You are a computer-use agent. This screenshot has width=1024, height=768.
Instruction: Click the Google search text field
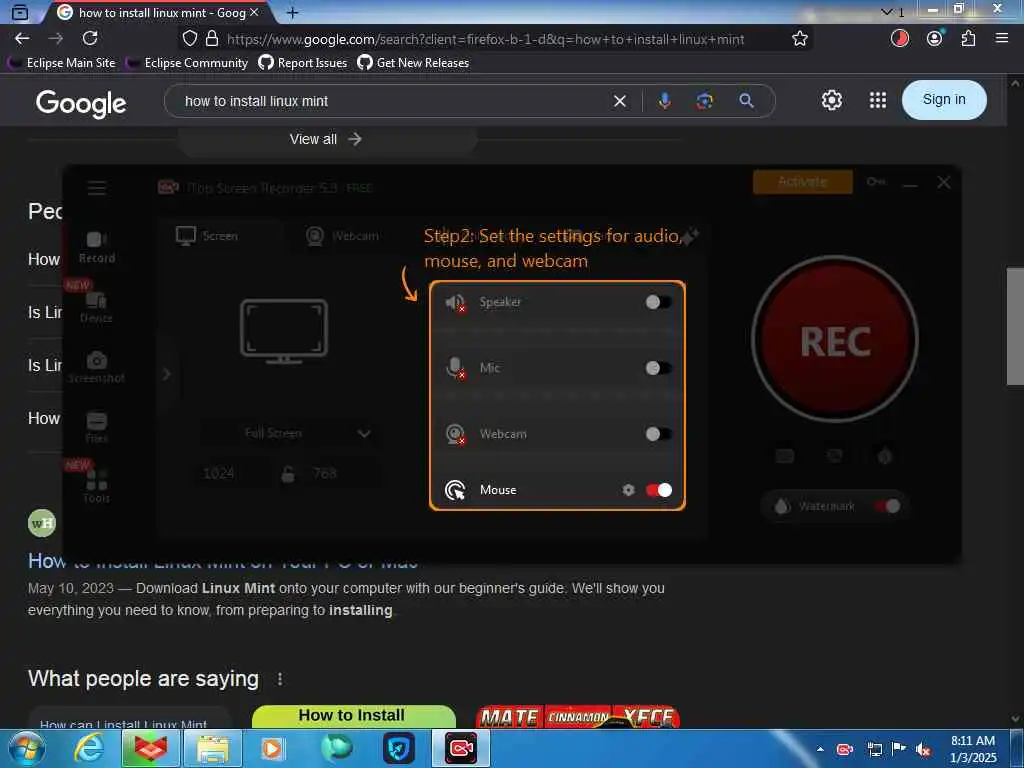click(392, 101)
